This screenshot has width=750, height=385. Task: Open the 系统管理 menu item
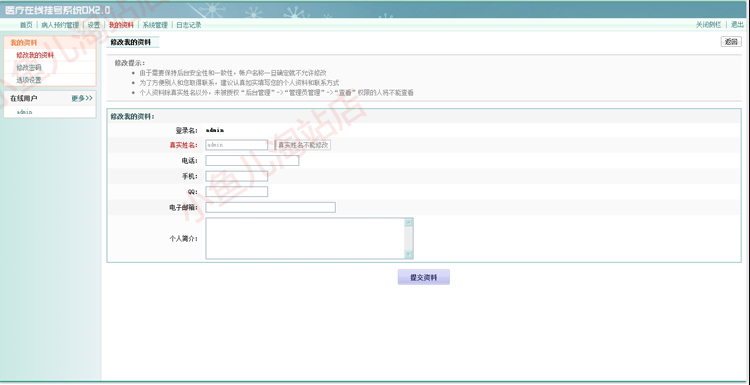(x=155, y=25)
